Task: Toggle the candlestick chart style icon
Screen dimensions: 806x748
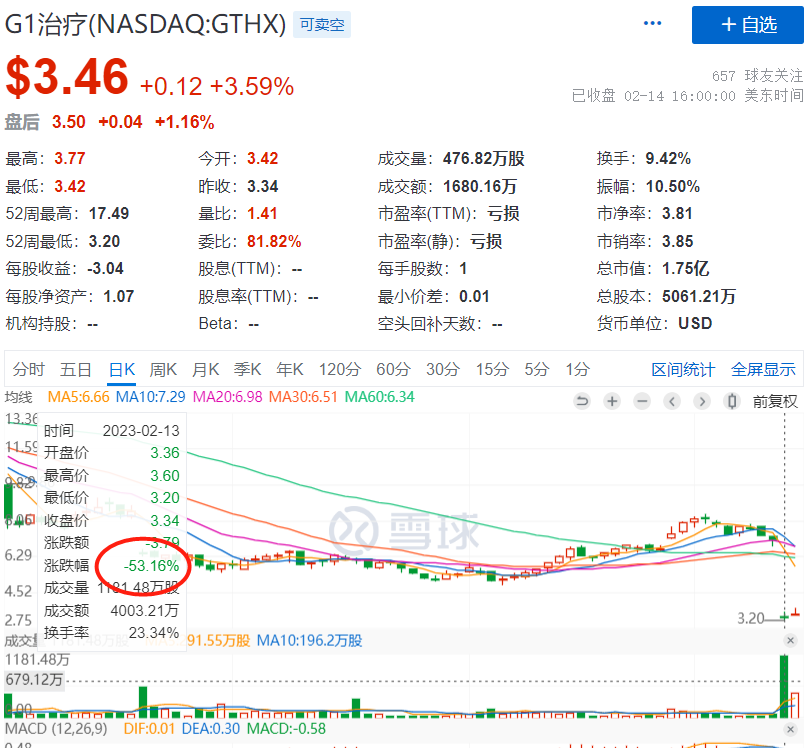Action: tap(732, 402)
